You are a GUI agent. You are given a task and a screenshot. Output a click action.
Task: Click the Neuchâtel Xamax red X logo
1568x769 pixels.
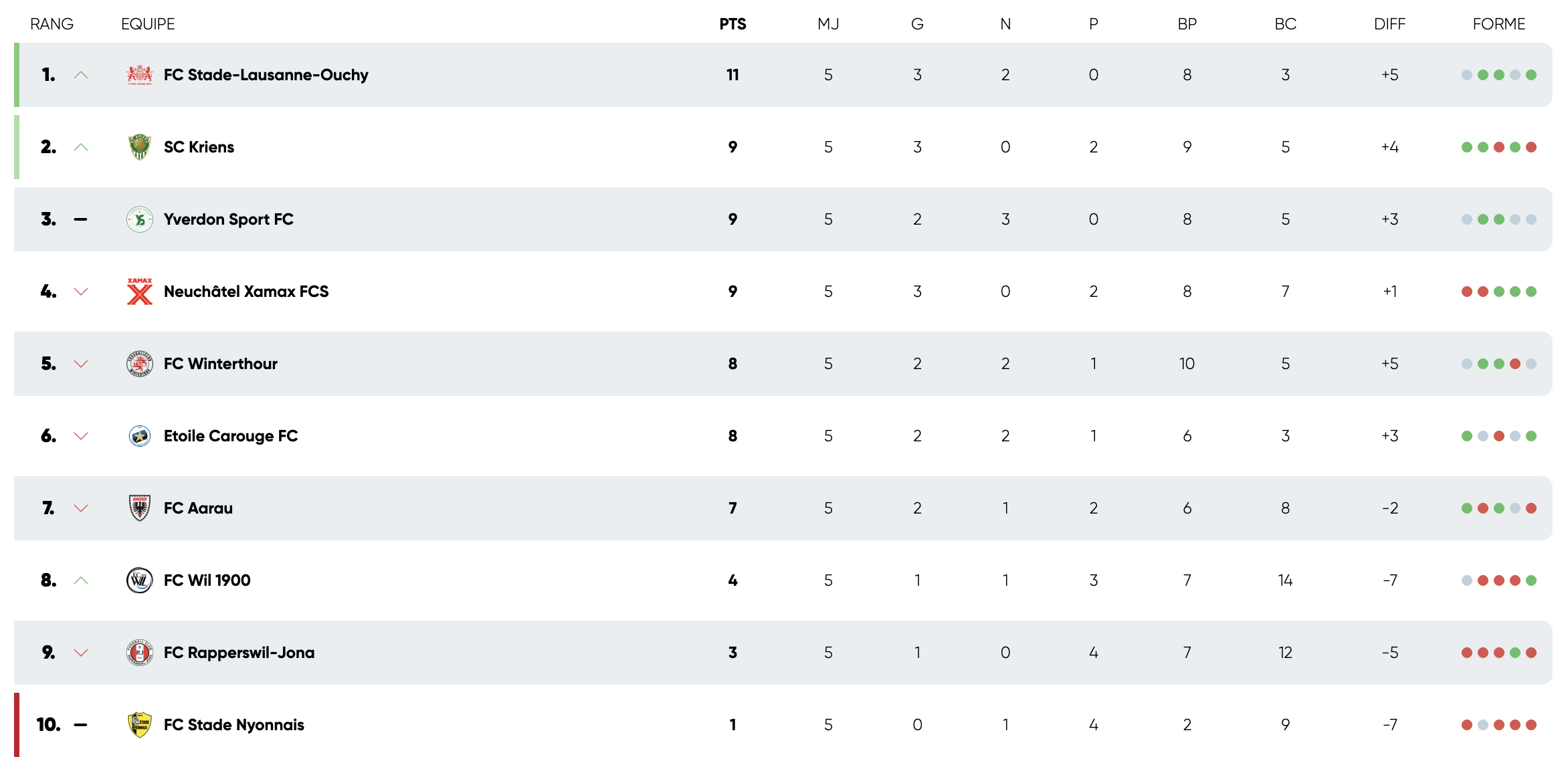coord(140,292)
